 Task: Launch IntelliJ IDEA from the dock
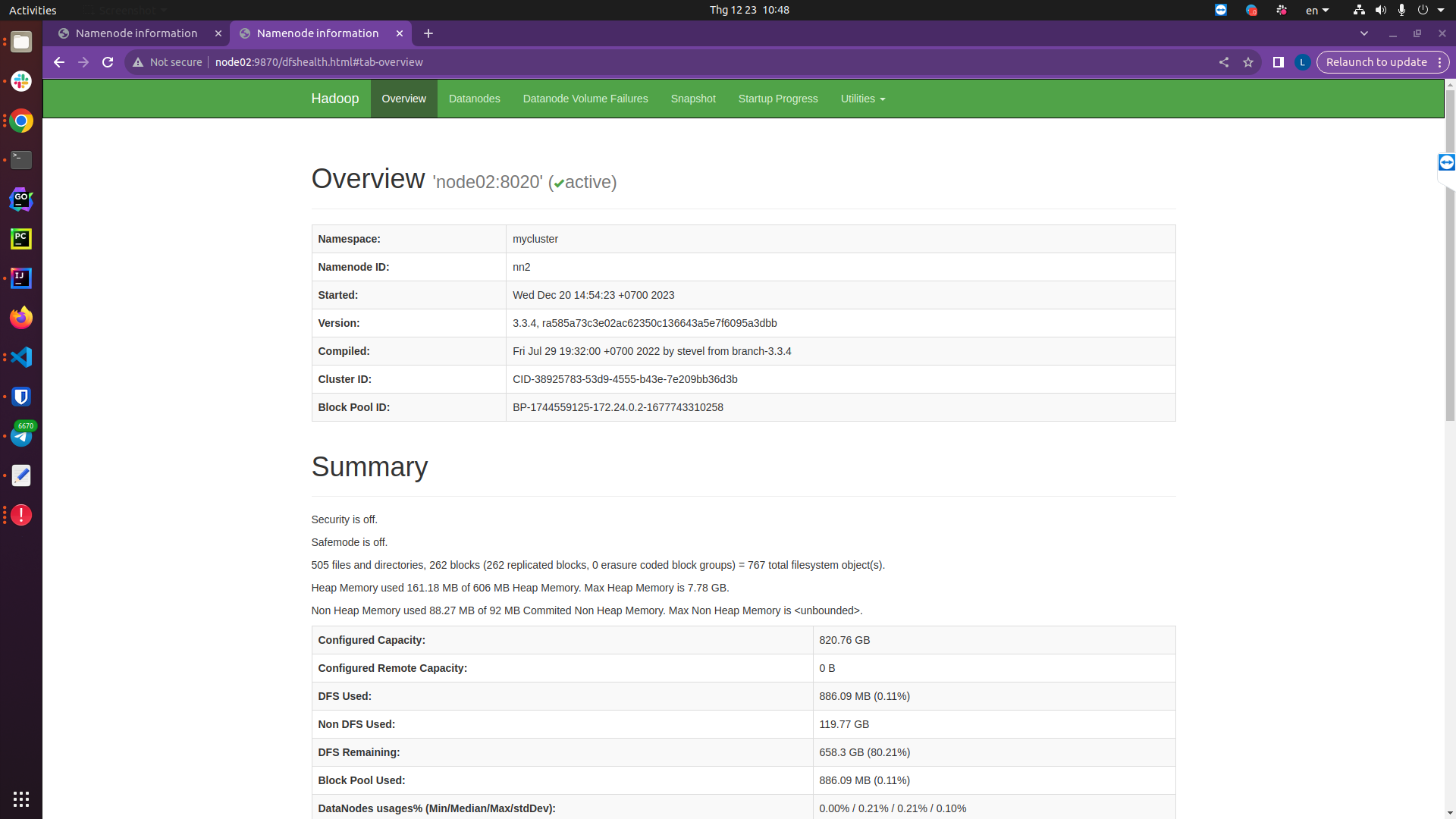point(21,278)
